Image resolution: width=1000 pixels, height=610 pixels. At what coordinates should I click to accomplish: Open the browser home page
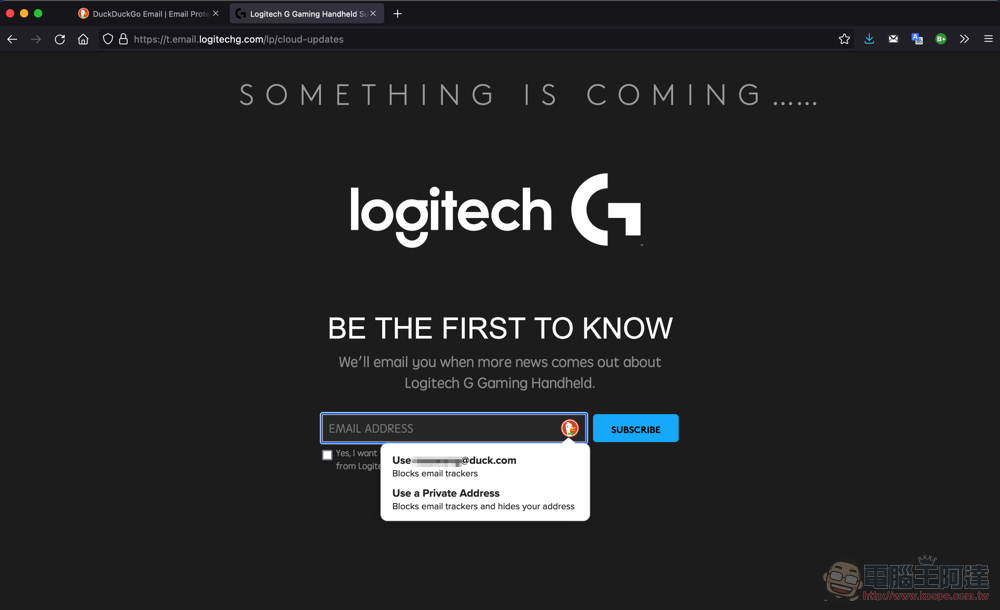[x=83, y=40]
